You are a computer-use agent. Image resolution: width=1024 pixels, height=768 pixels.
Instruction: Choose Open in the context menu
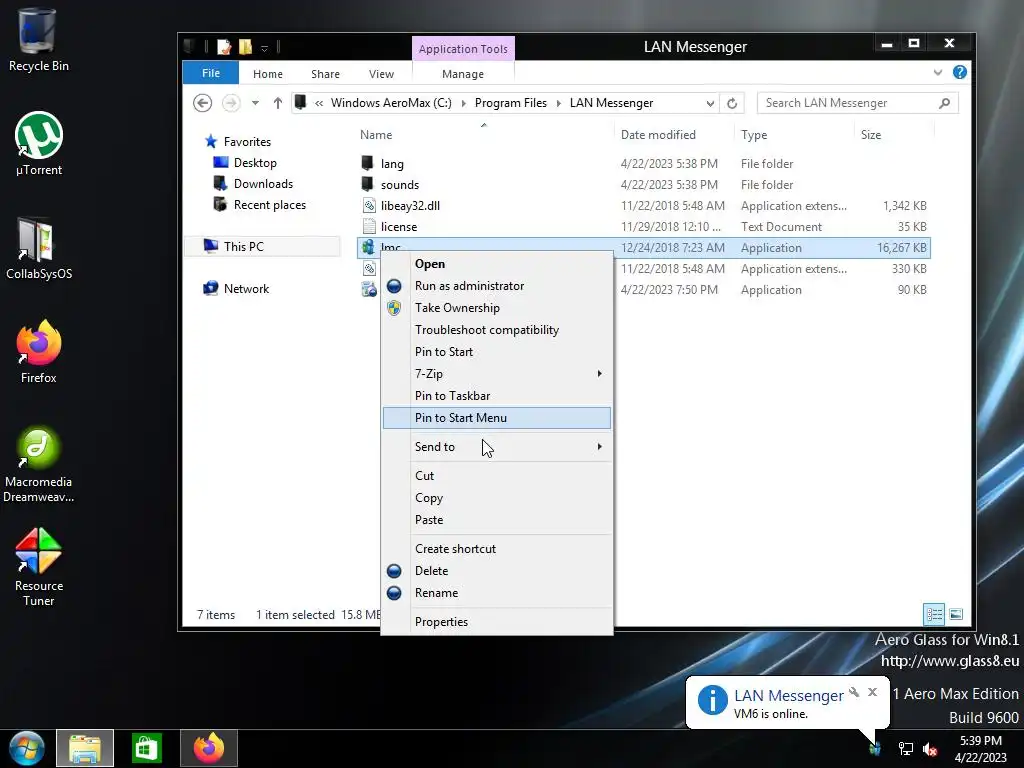pos(497,264)
